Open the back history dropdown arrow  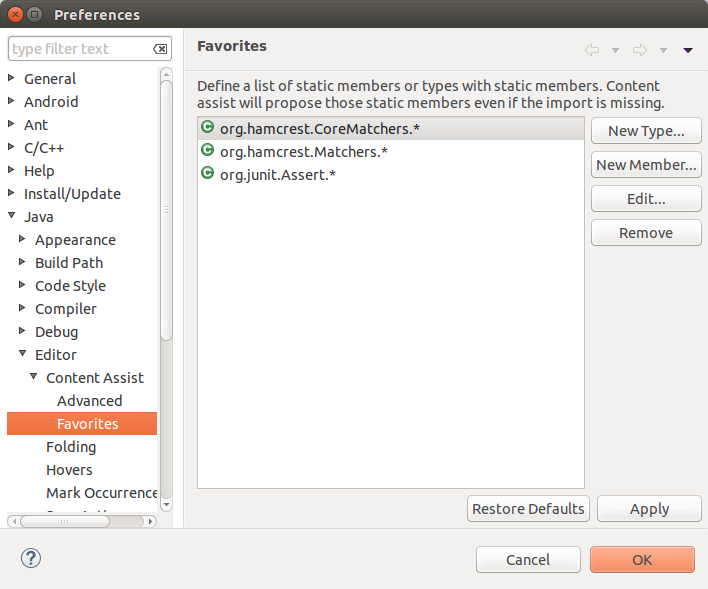coord(615,50)
